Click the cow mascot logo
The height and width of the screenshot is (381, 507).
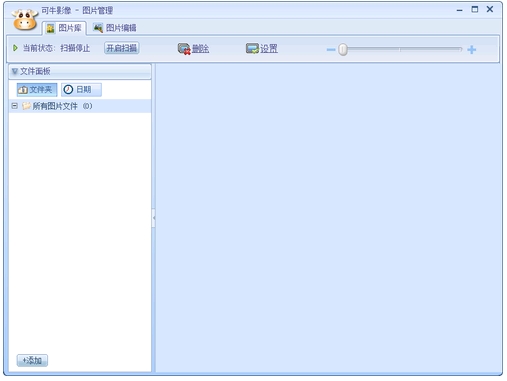[x=24, y=20]
